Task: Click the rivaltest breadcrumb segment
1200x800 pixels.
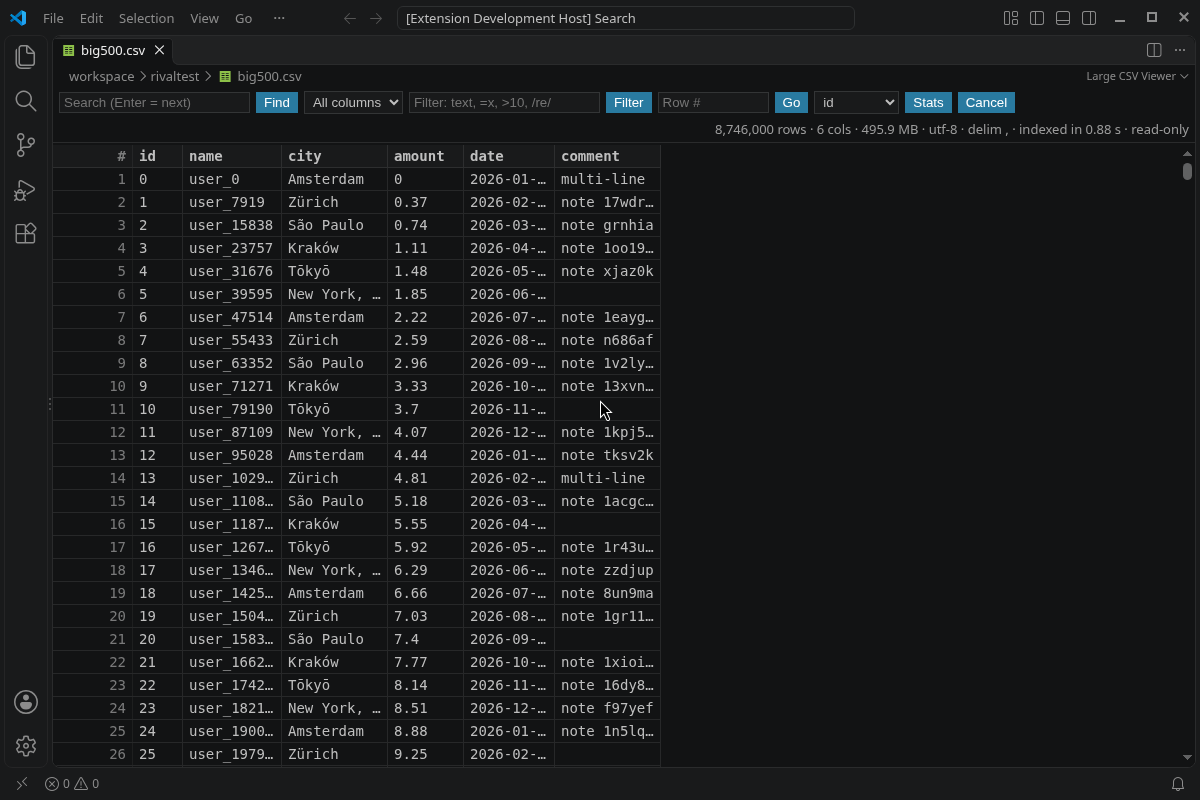Action: pos(175,76)
